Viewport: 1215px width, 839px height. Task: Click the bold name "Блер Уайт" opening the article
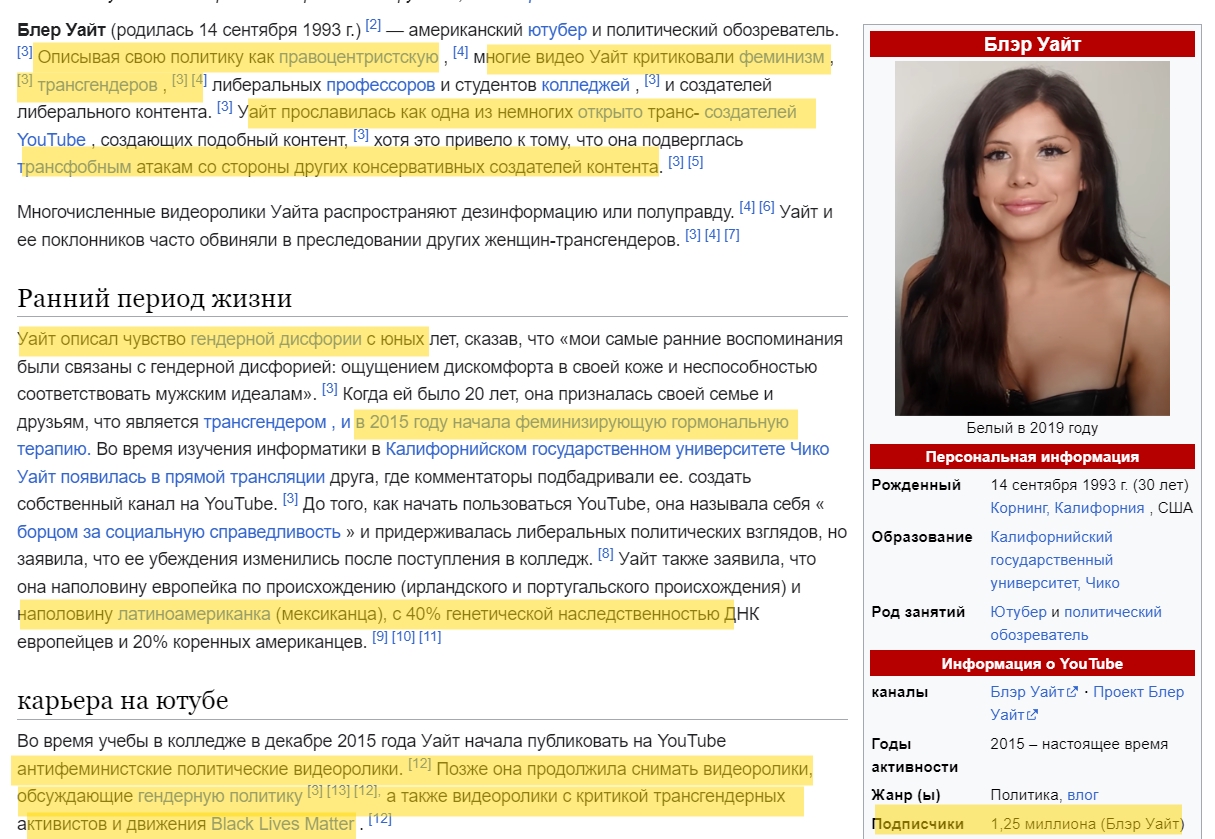(x=60, y=30)
